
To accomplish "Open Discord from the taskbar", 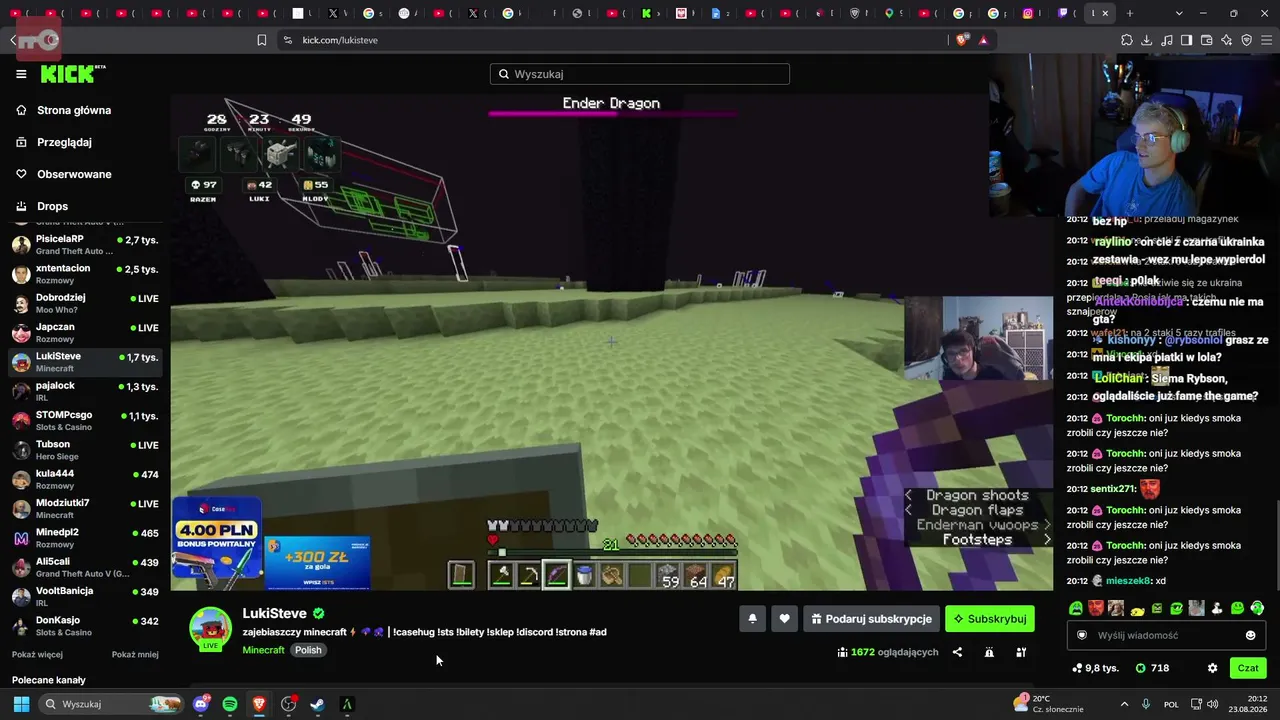I will point(201,704).
